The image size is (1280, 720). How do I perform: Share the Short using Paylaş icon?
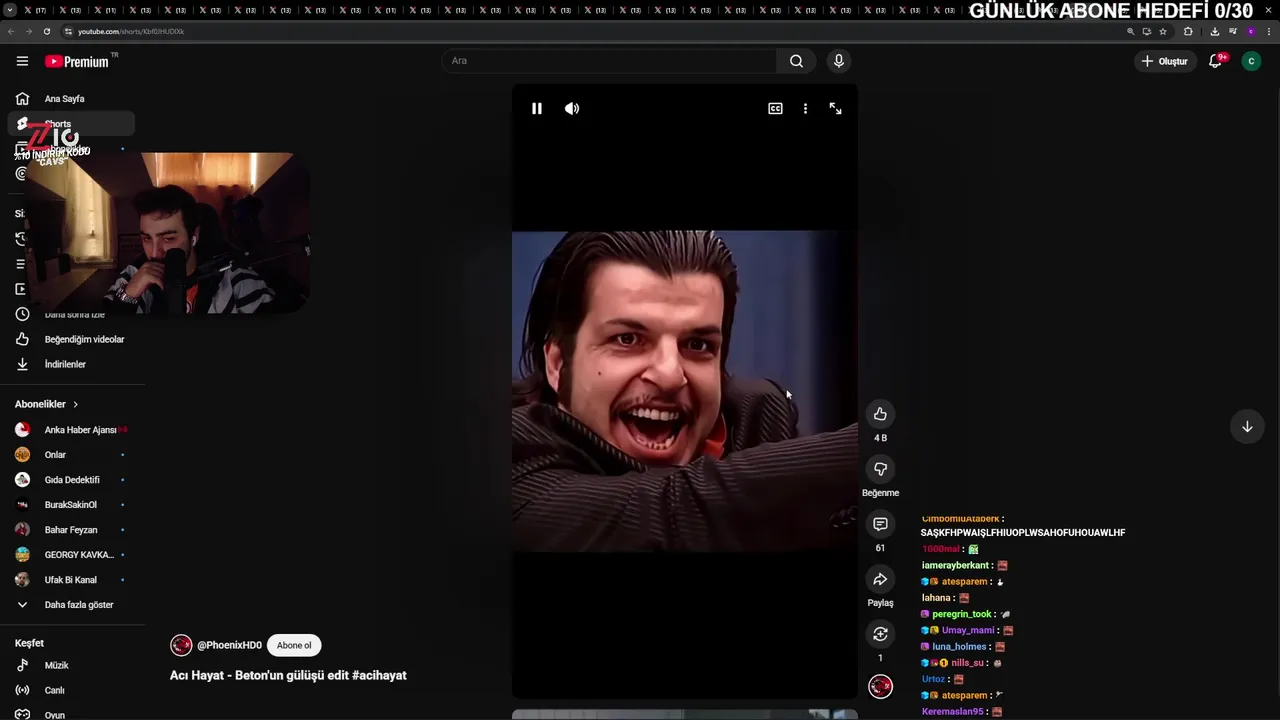(x=880, y=579)
